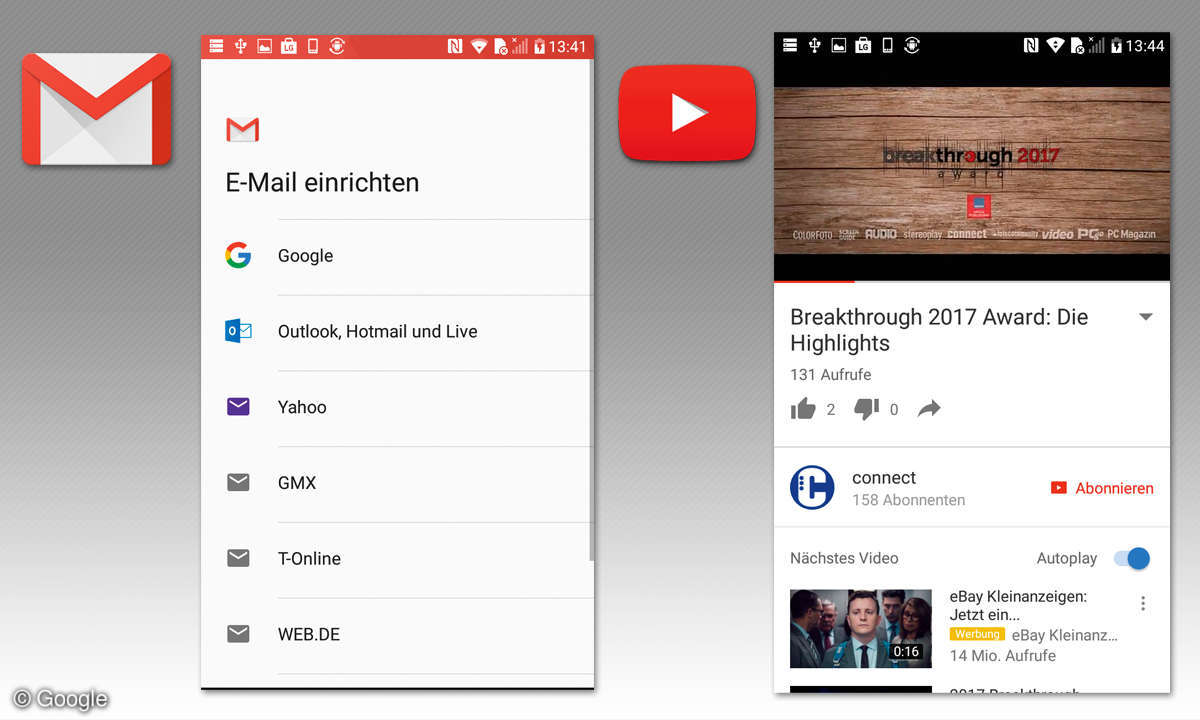Click the 131 Aufrufe view count
This screenshot has height=720, width=1200.
[831, 374]
